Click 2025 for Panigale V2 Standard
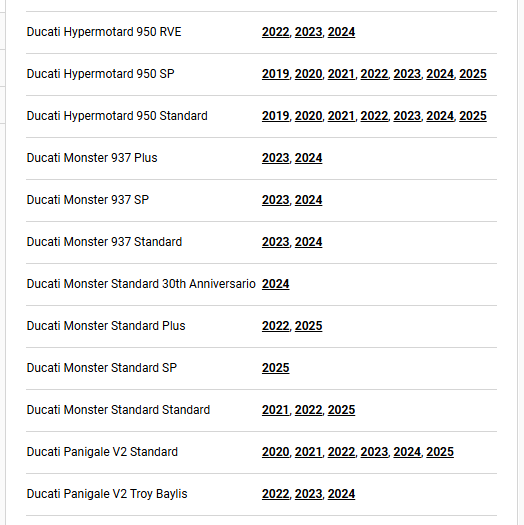 point(440,452)
